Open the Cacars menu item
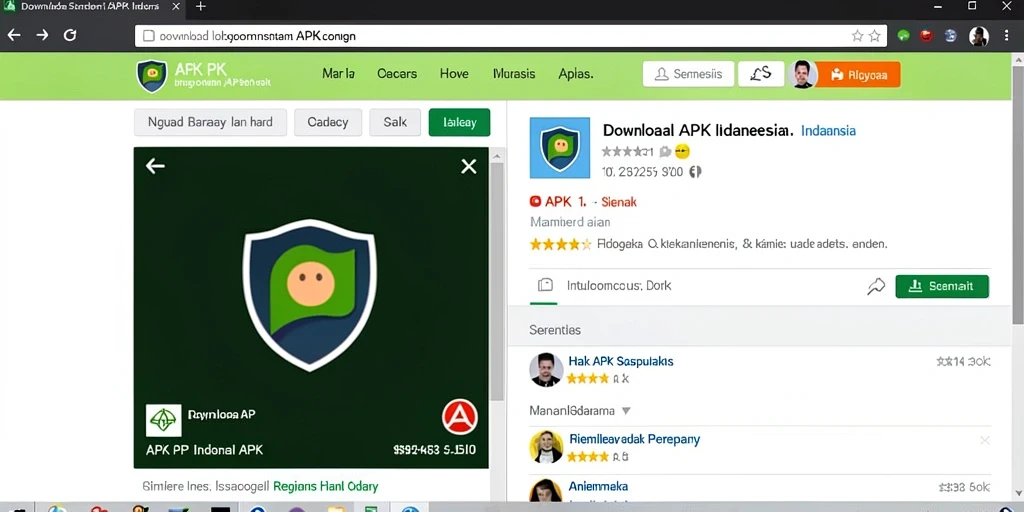 point(397,74)
